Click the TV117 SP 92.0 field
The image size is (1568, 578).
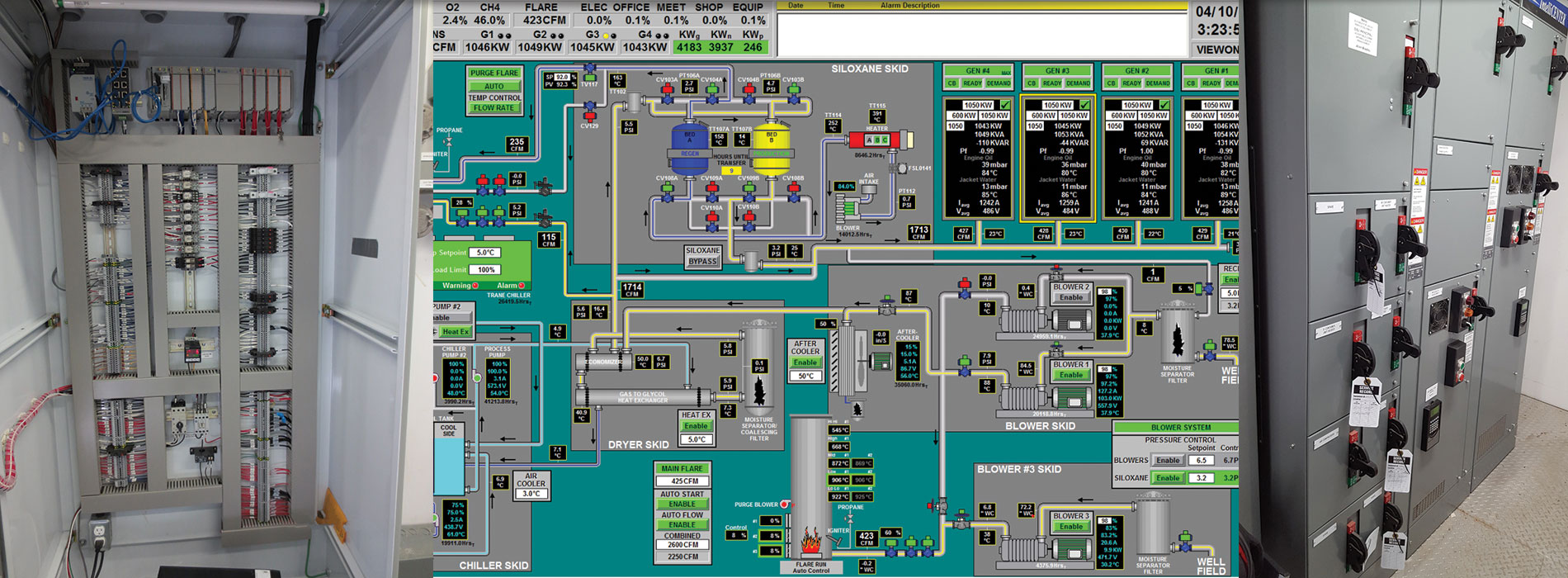[x=561, y=77]
